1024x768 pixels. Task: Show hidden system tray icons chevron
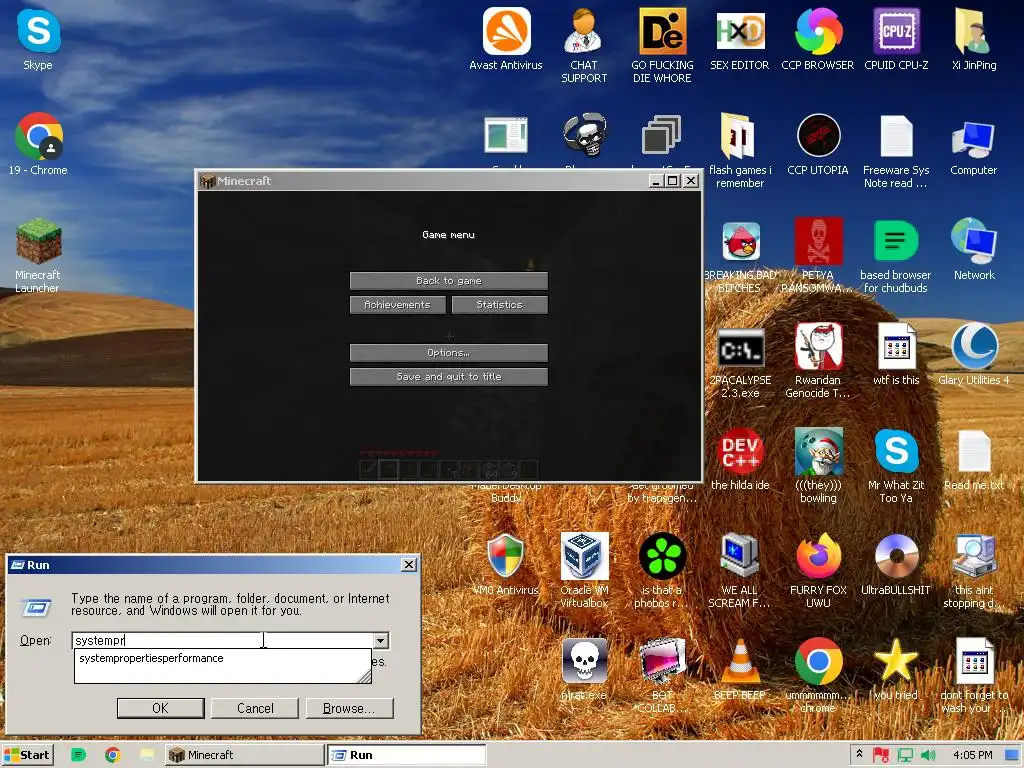(x=859, y=754)
